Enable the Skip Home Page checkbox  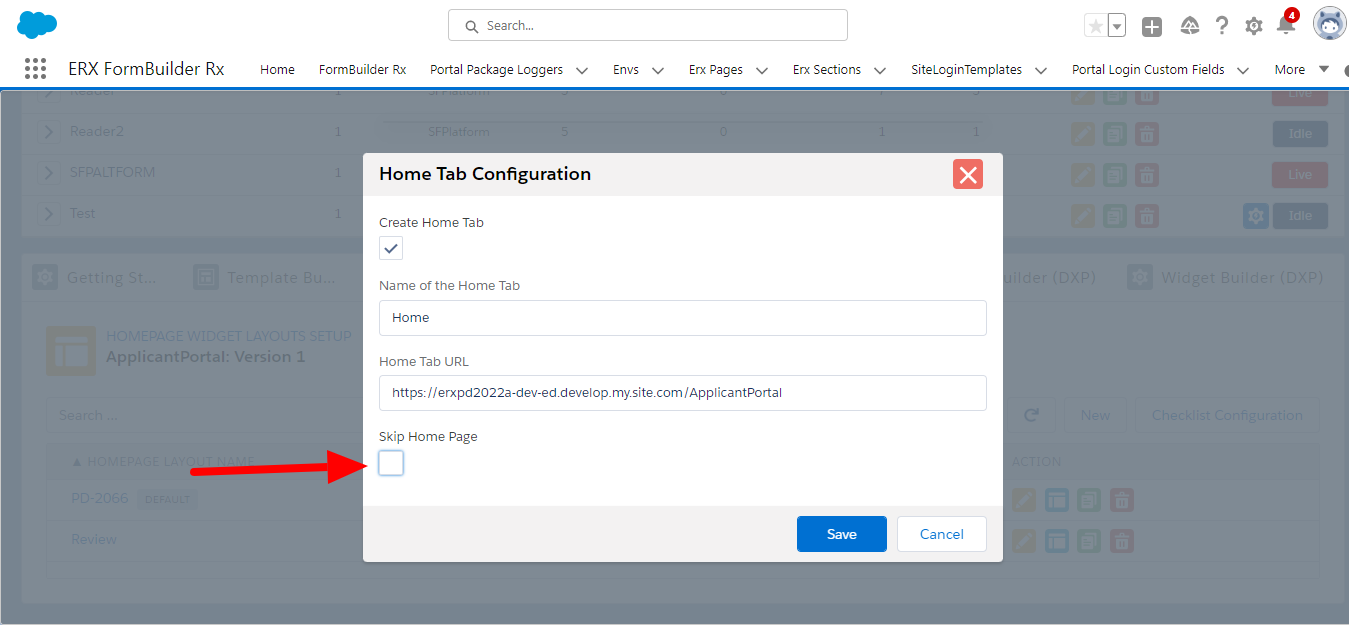pyautogui.click(x=391, y=463)
